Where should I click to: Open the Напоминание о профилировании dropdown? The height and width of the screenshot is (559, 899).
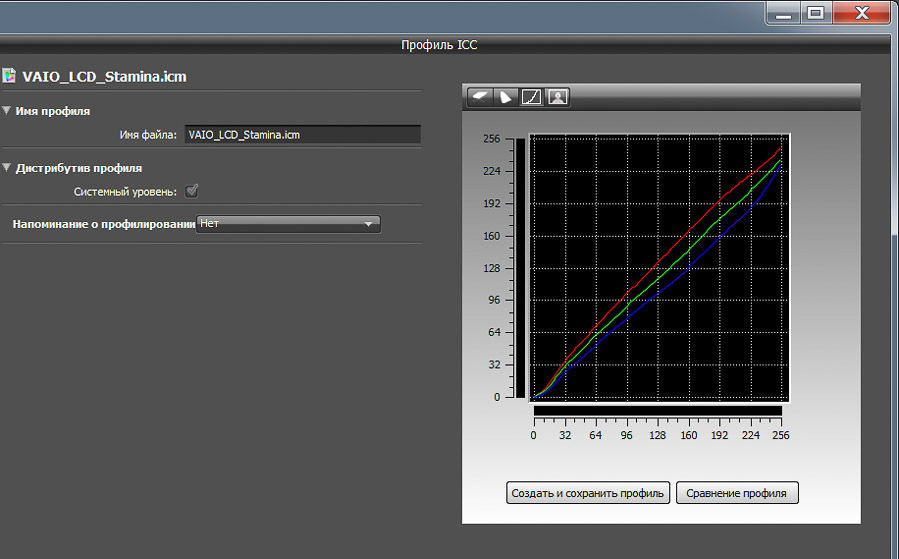(x=288, y=224)
